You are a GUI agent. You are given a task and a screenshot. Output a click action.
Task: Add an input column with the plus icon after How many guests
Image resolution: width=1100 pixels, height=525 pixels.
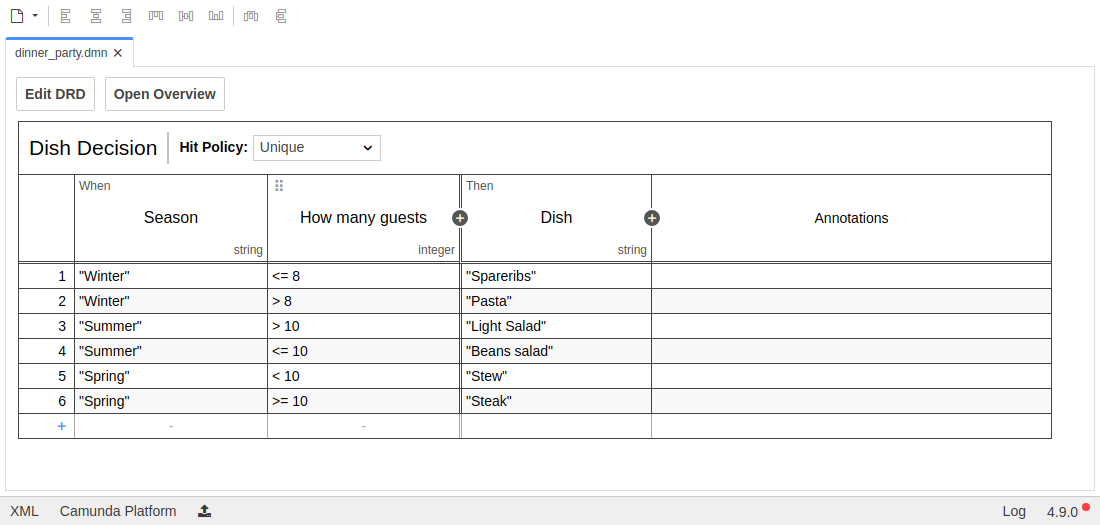click(460, 218)
